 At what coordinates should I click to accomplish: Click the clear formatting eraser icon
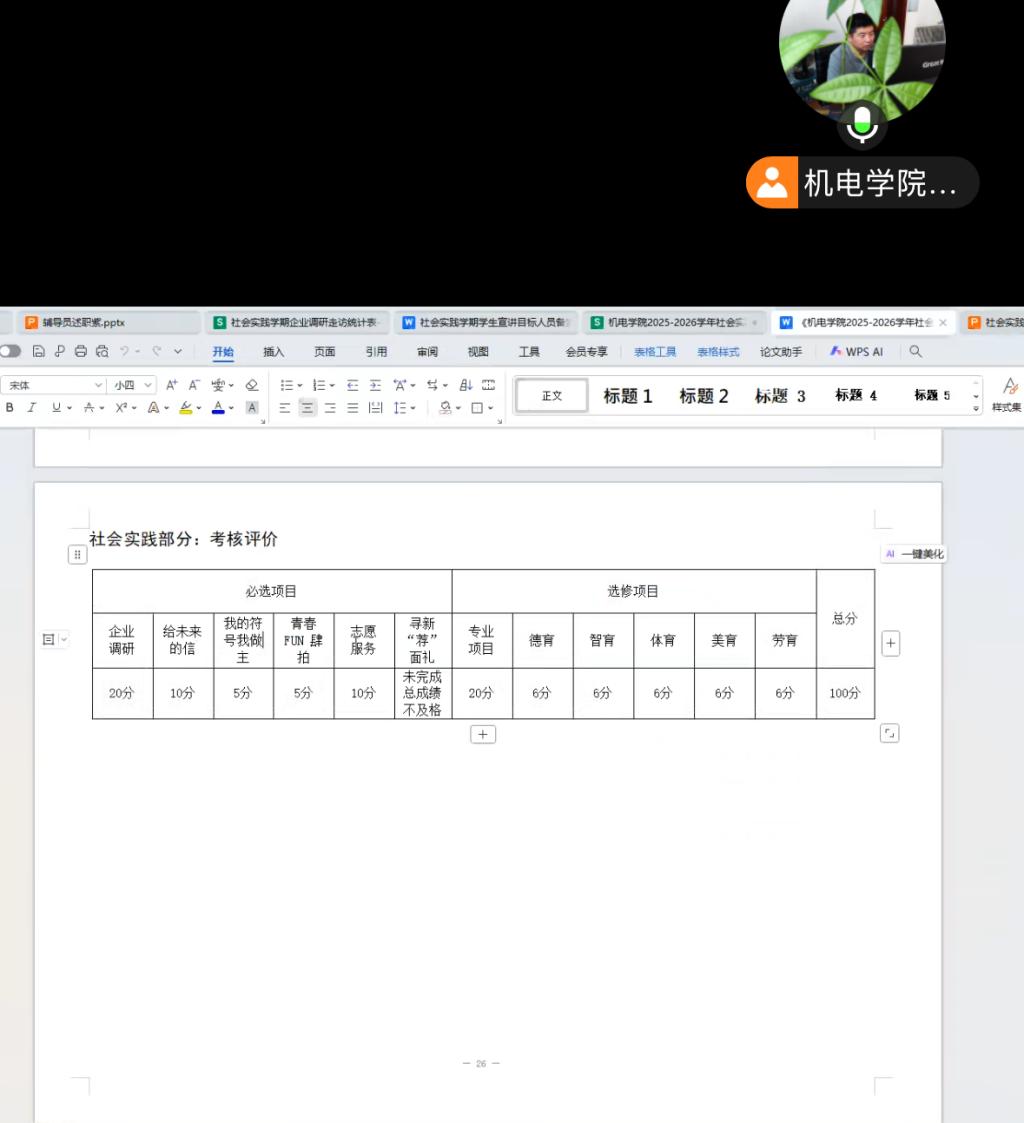click(252, 385)
